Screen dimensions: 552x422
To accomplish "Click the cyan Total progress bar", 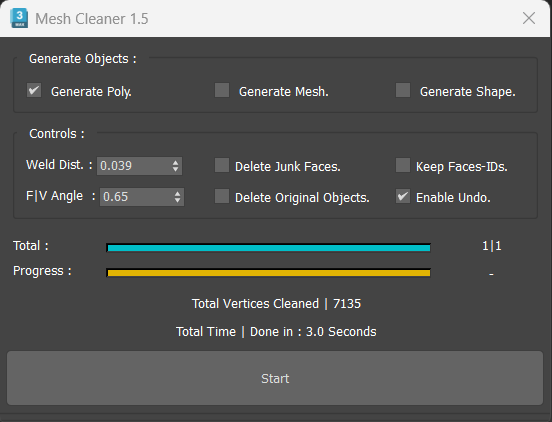I will [269, 248].
